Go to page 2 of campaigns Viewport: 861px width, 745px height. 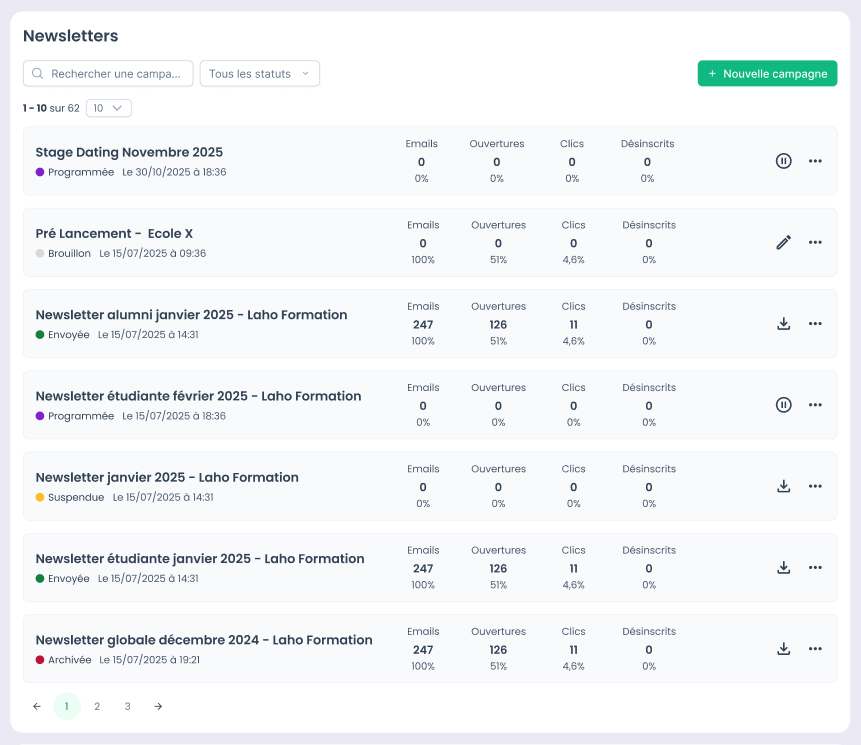pos(97,707)
